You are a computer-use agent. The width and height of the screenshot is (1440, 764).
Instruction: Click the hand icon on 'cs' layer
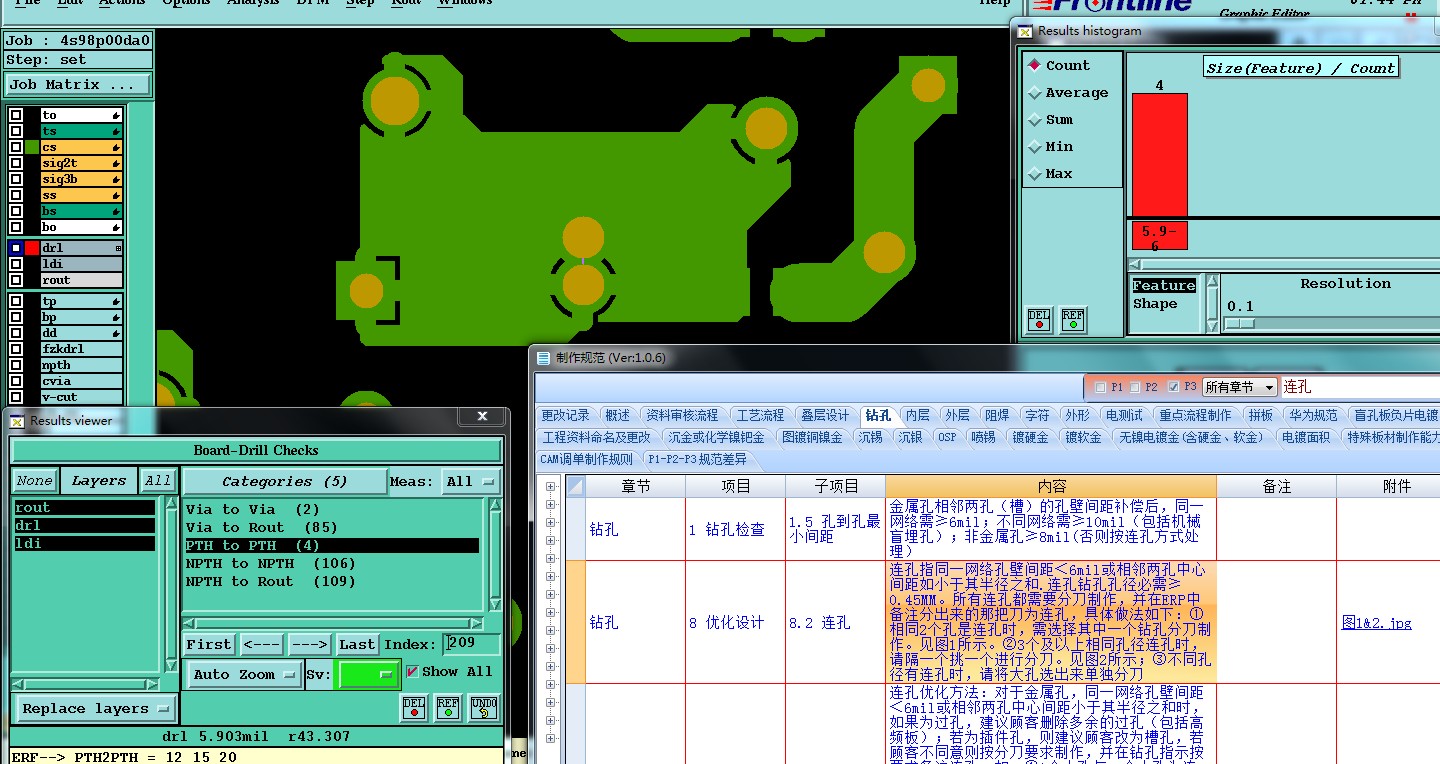coord(116,148)
